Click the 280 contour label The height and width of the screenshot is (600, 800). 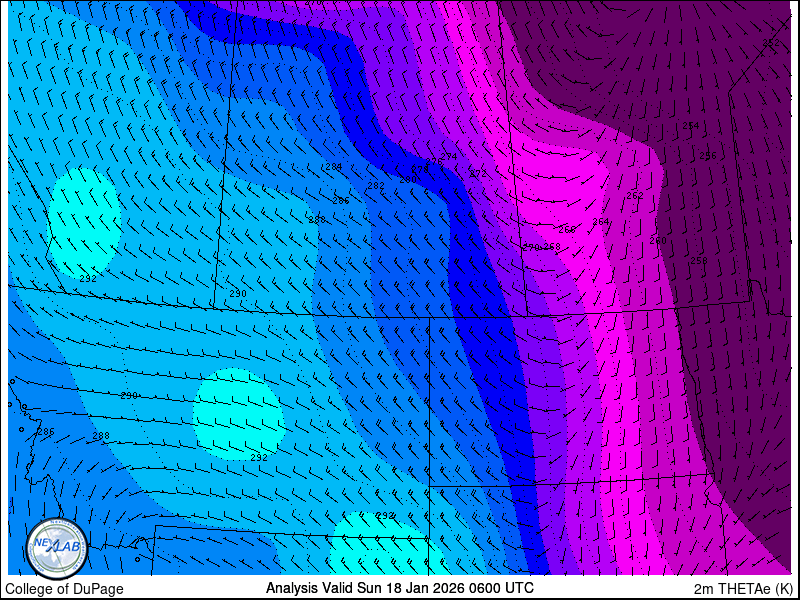tap(408, 180)
